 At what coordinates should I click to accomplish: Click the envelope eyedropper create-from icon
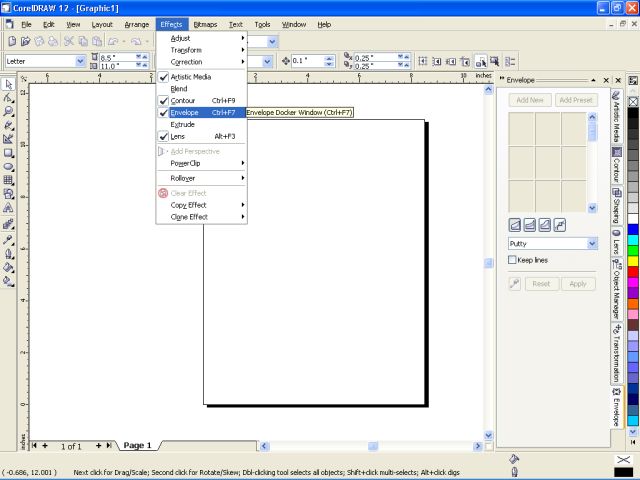[515, 283]
